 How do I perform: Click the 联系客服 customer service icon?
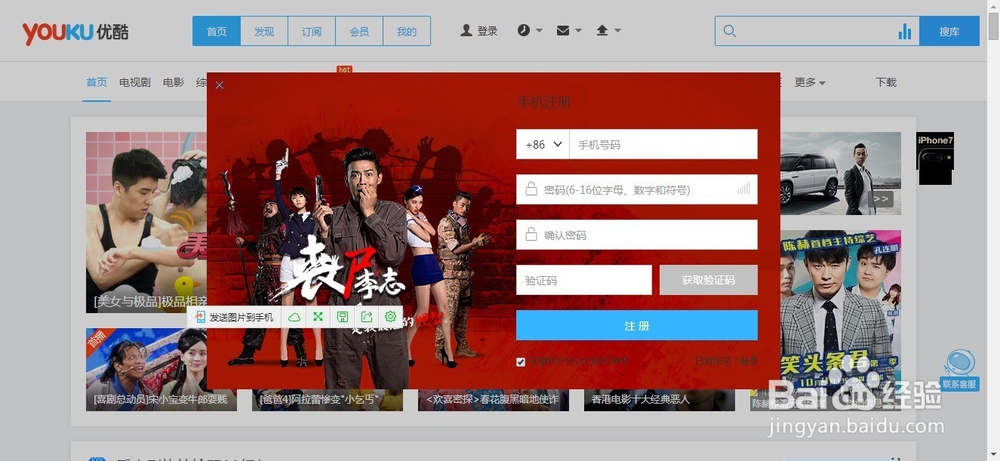(959, 370)
